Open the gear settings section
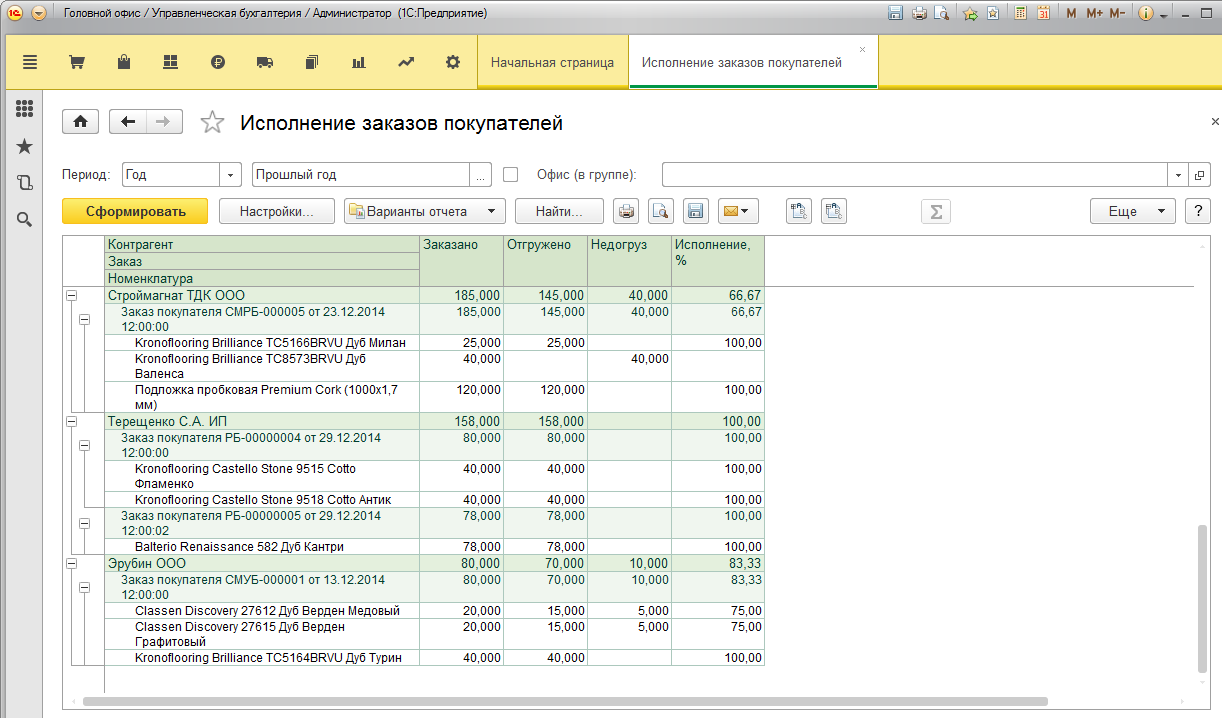This screenshot has width=1222, height=718. click(x=453, y=62)
